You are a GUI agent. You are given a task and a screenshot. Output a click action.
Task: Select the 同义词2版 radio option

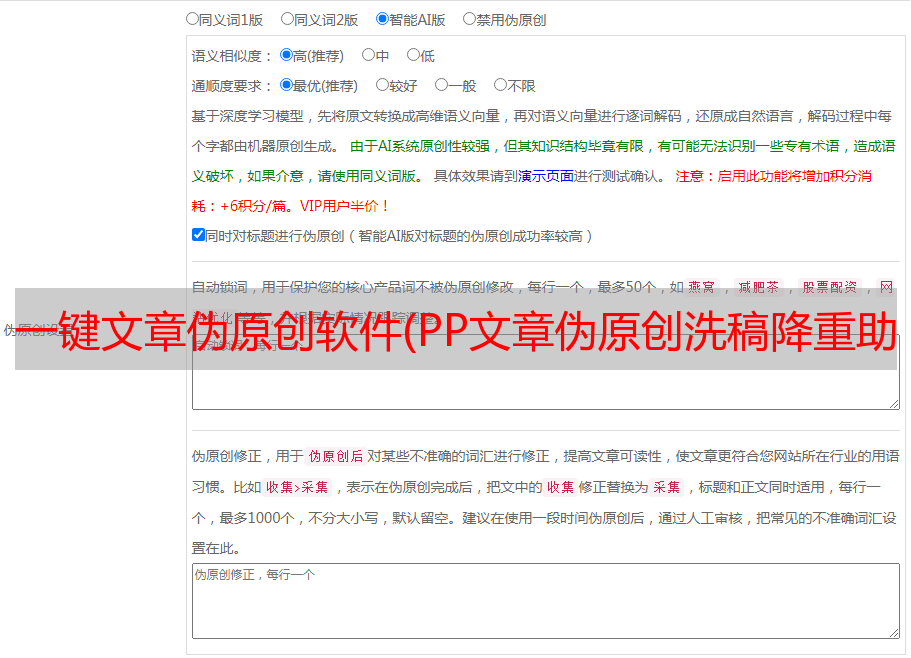[287, 19]
